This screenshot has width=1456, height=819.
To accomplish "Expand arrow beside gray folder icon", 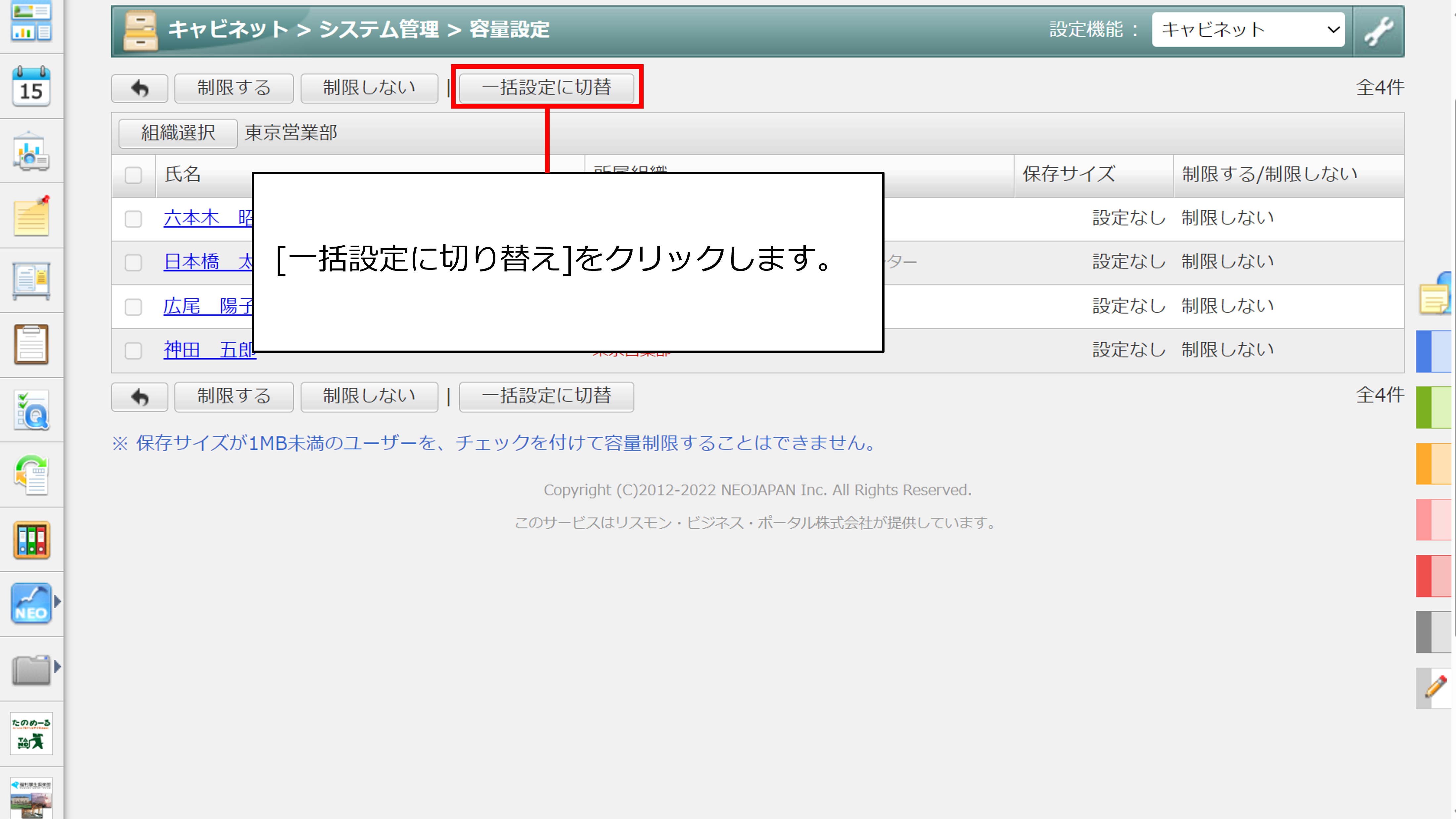I will (57, 667).
